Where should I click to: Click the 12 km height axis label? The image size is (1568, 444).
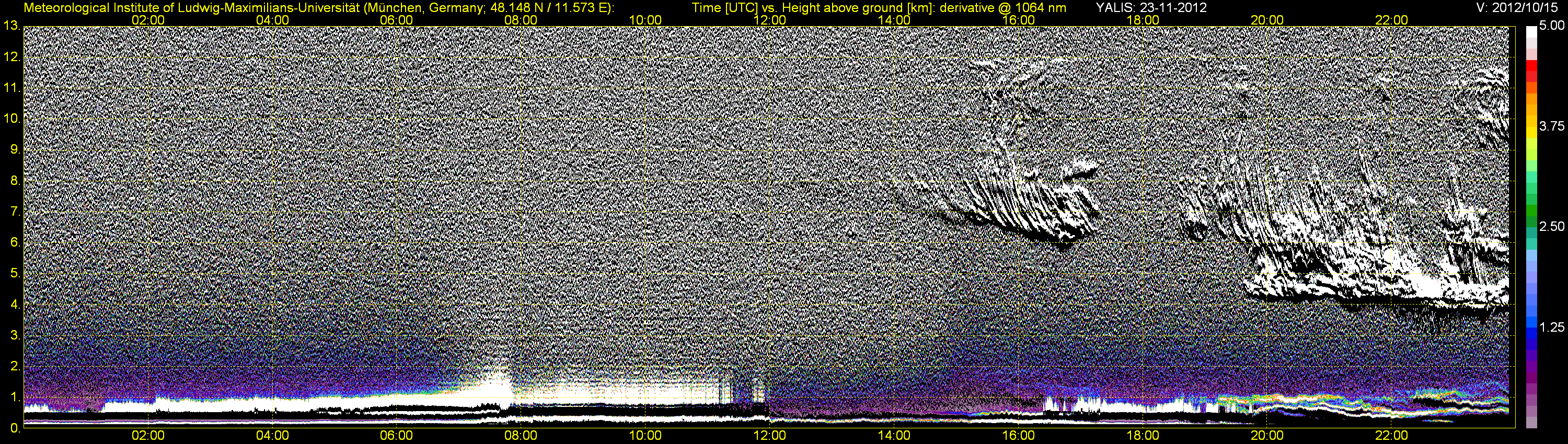[x=11, y=56]
